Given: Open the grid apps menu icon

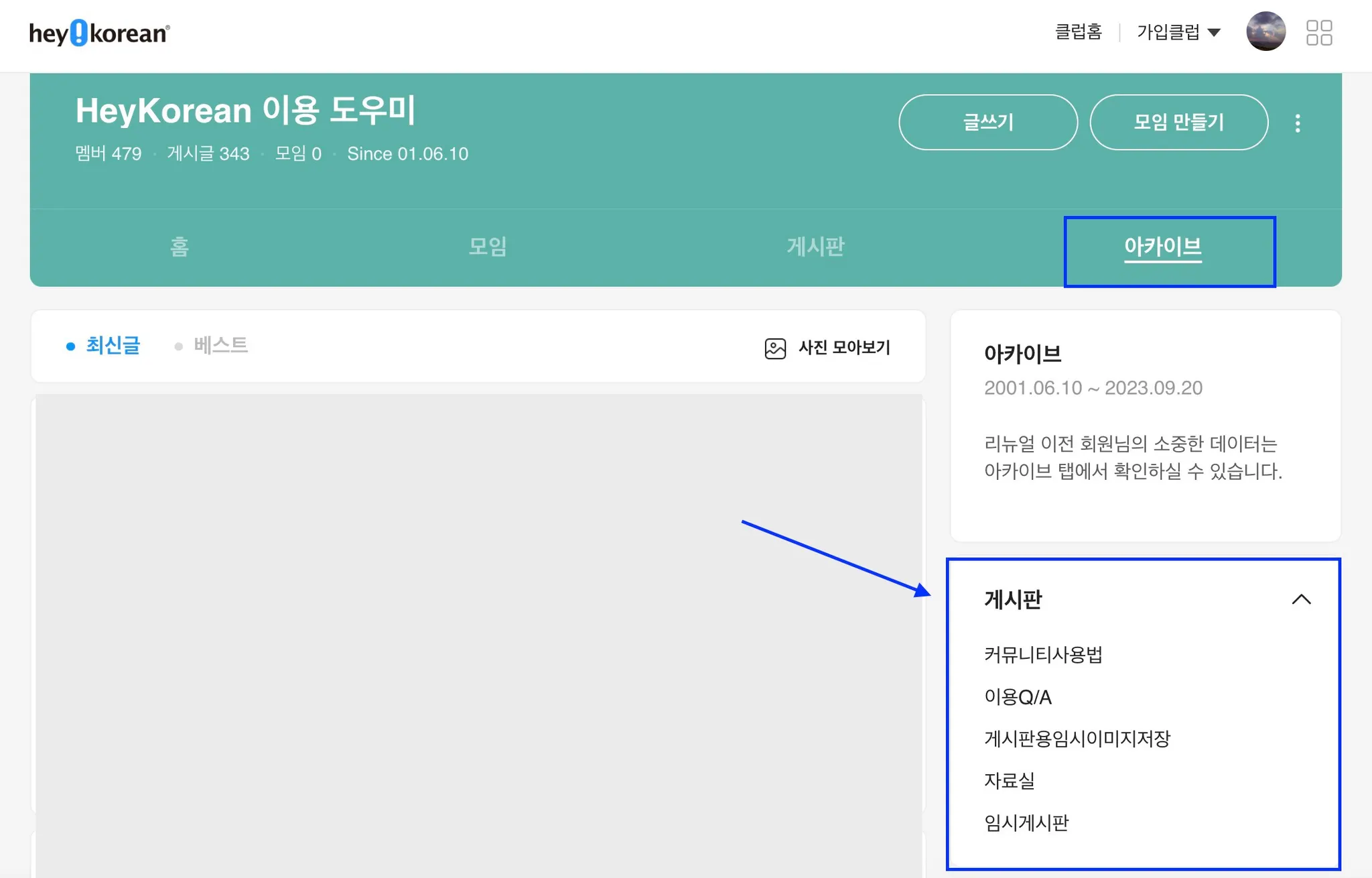Looking at the screenshot, I should [x=1318, y=32].
